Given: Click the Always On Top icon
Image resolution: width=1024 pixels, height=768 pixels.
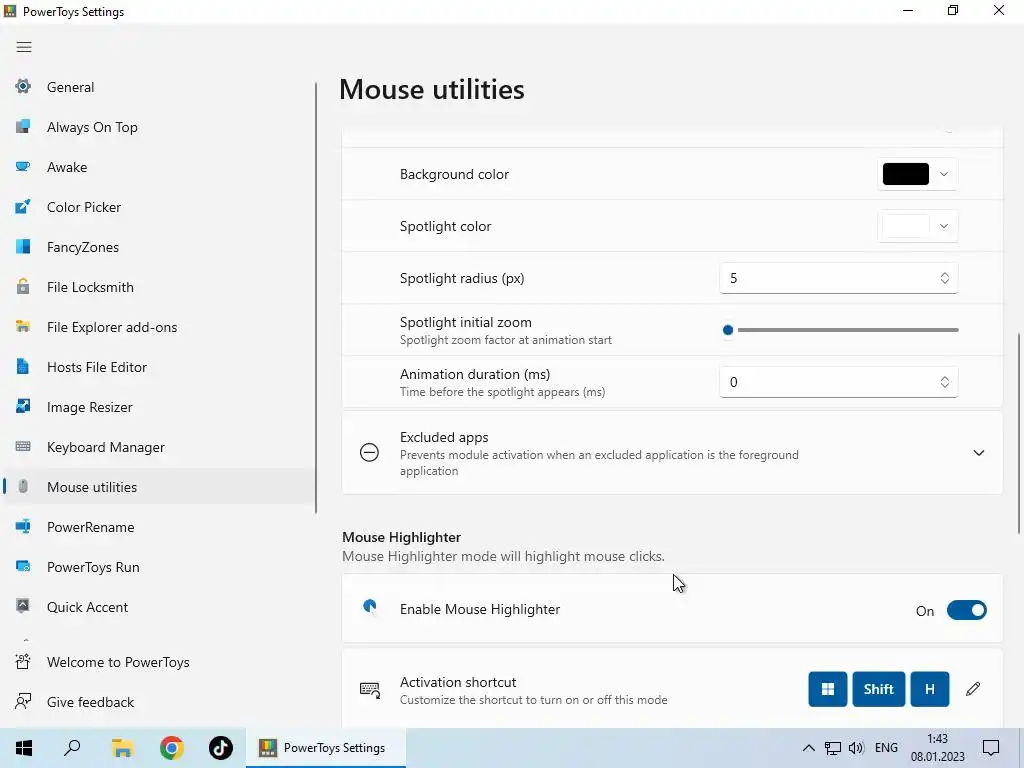Looking at the screenshot, I should [23, 127].
